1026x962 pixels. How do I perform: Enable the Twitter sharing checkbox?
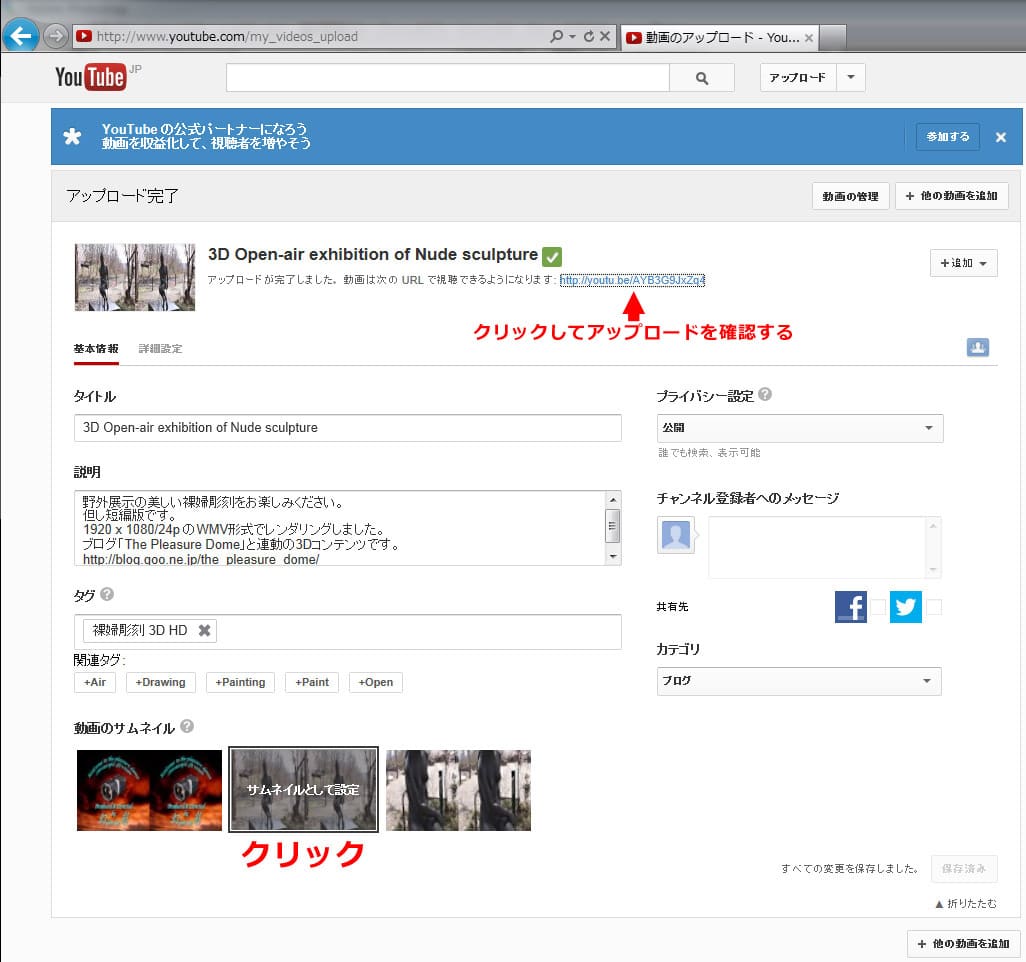[x=933, y=607]
